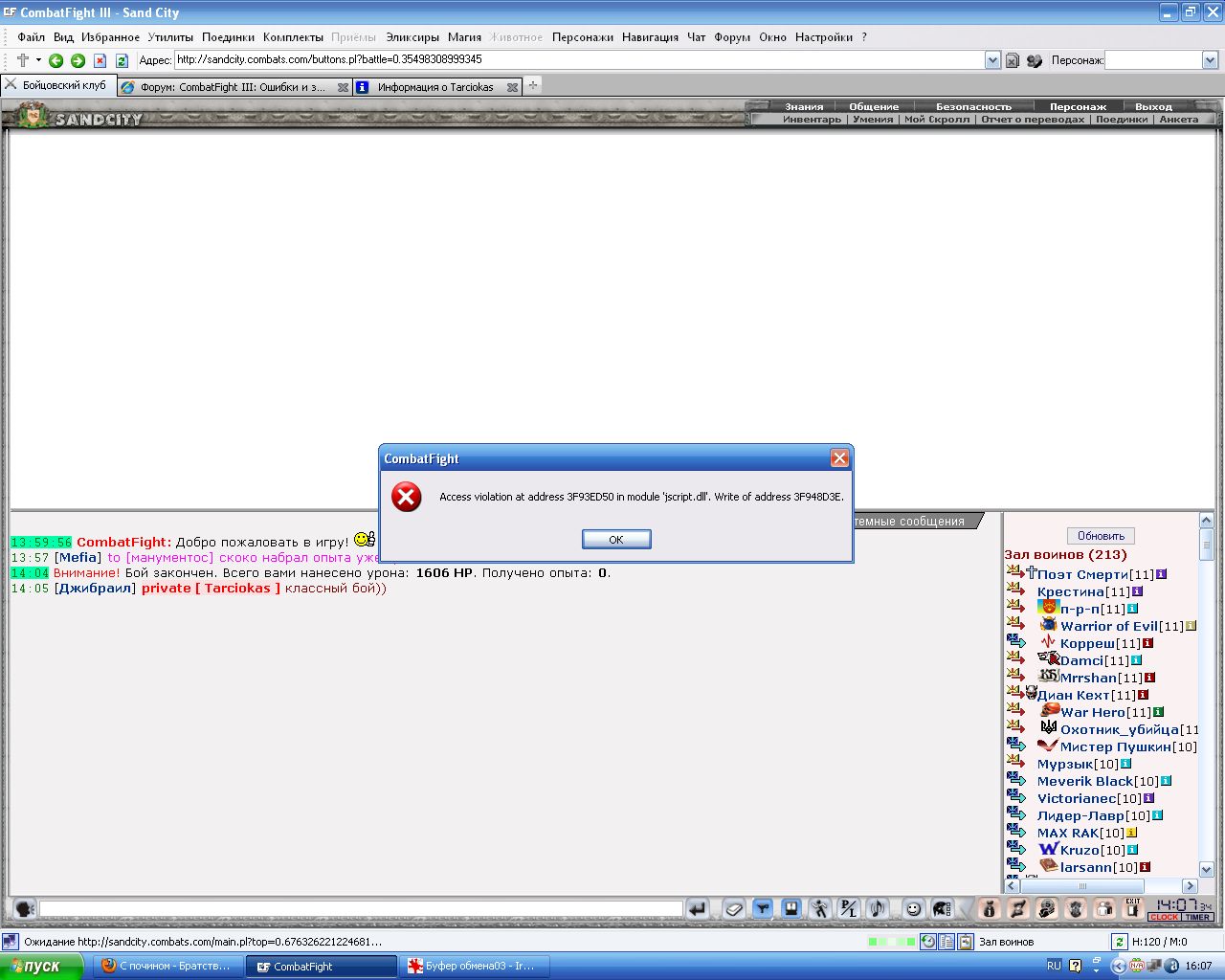Click the address URL field
Screen dimensions: 1225x980
[x=579, y=59]
